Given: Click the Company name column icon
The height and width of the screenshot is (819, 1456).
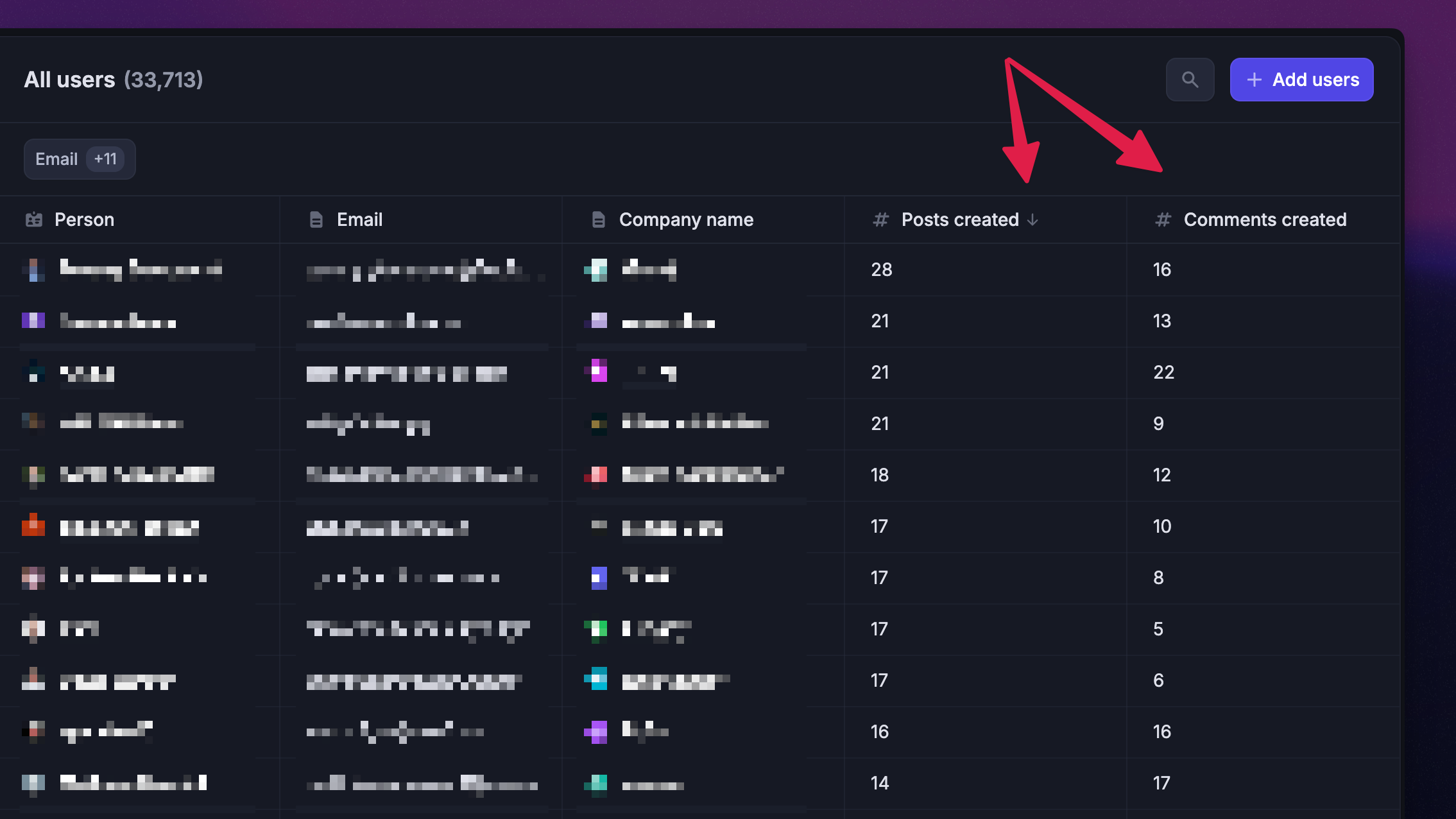Looking at the screenshot, I should pos(598,220).
